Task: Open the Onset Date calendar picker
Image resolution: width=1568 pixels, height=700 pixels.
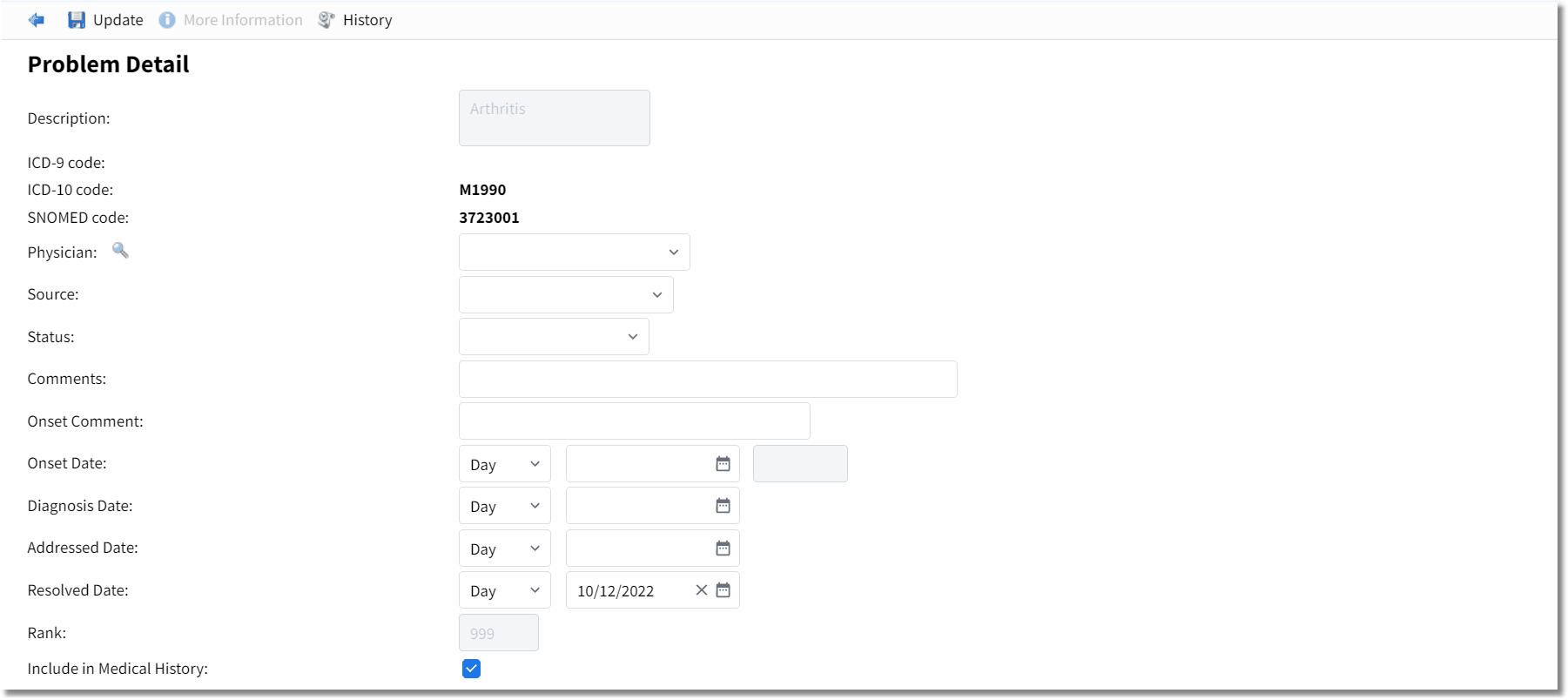Action: coord(723,464)
